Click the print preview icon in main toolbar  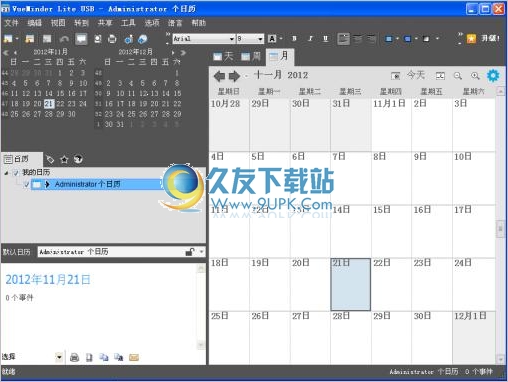click(97, 39)
